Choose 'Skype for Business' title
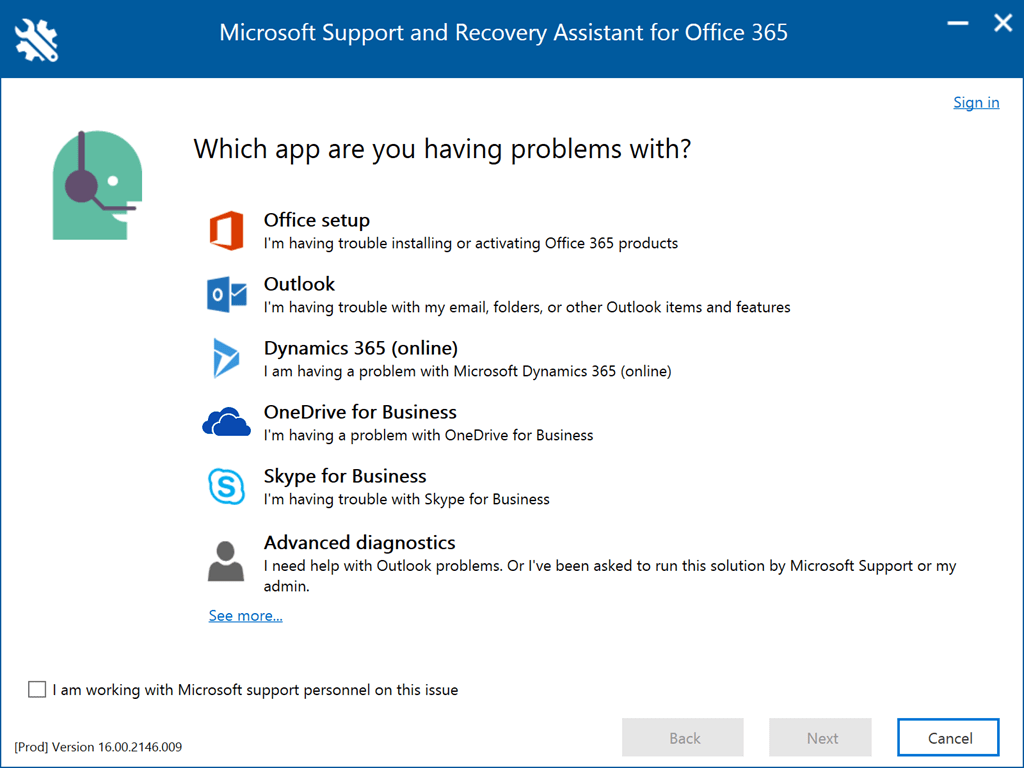The width and height of the screenshot is (1024, 768). pos(345,476)
